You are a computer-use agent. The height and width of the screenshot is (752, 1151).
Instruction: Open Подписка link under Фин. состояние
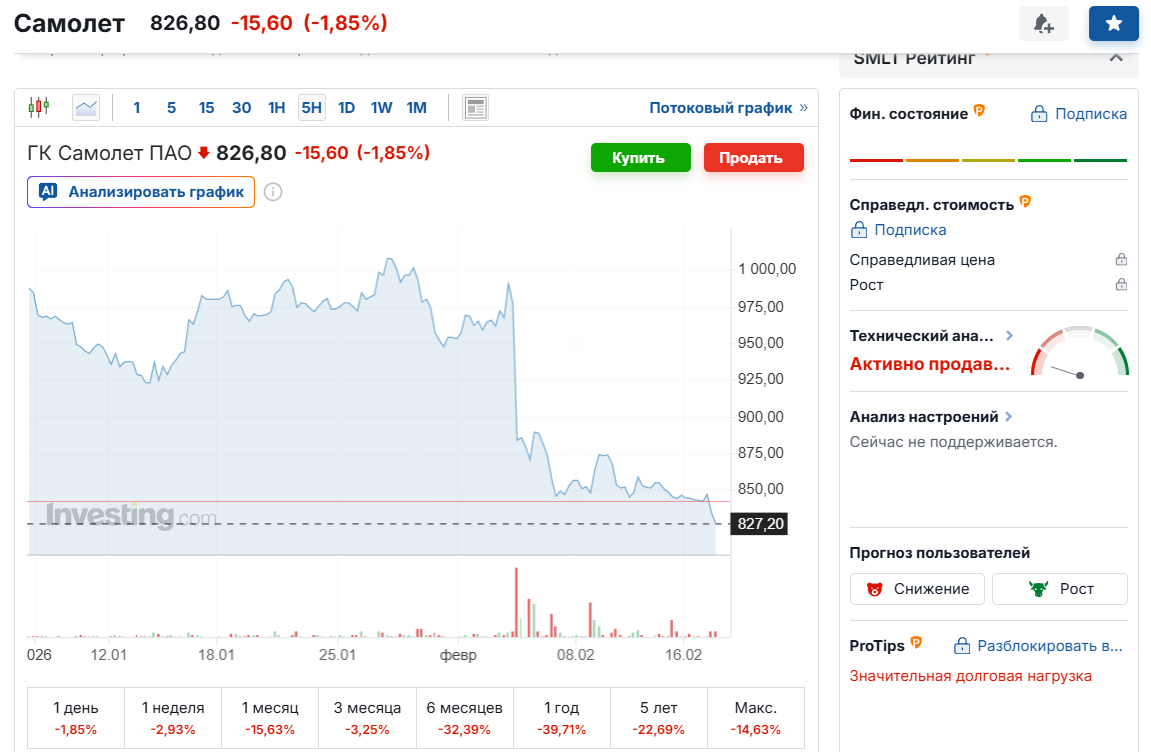[1078, 114]
